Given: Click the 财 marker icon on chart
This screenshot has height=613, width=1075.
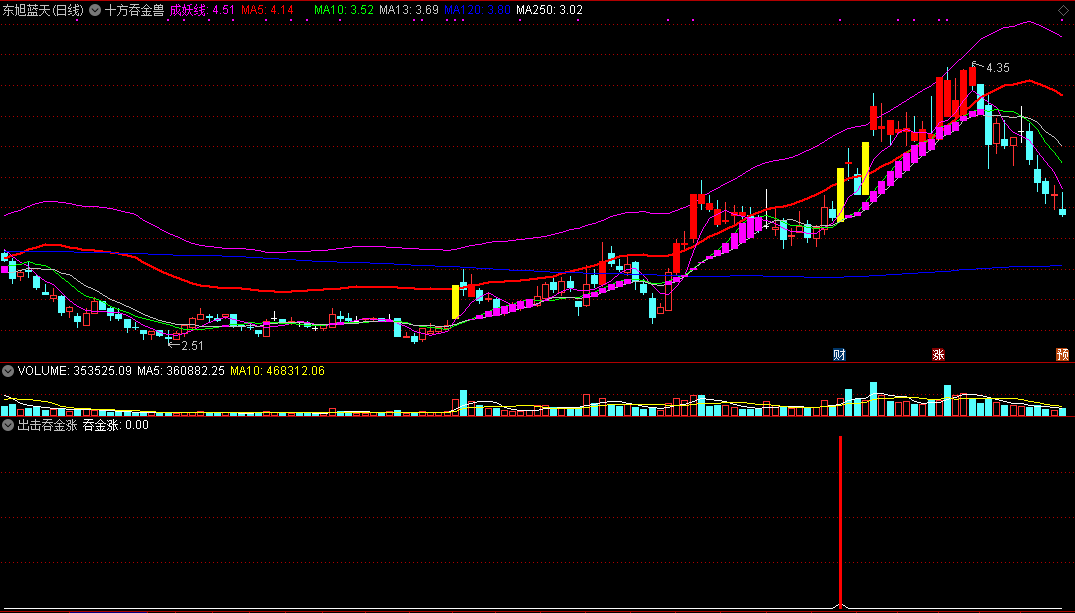Looking at the screenshot, I should coord(839,354).
